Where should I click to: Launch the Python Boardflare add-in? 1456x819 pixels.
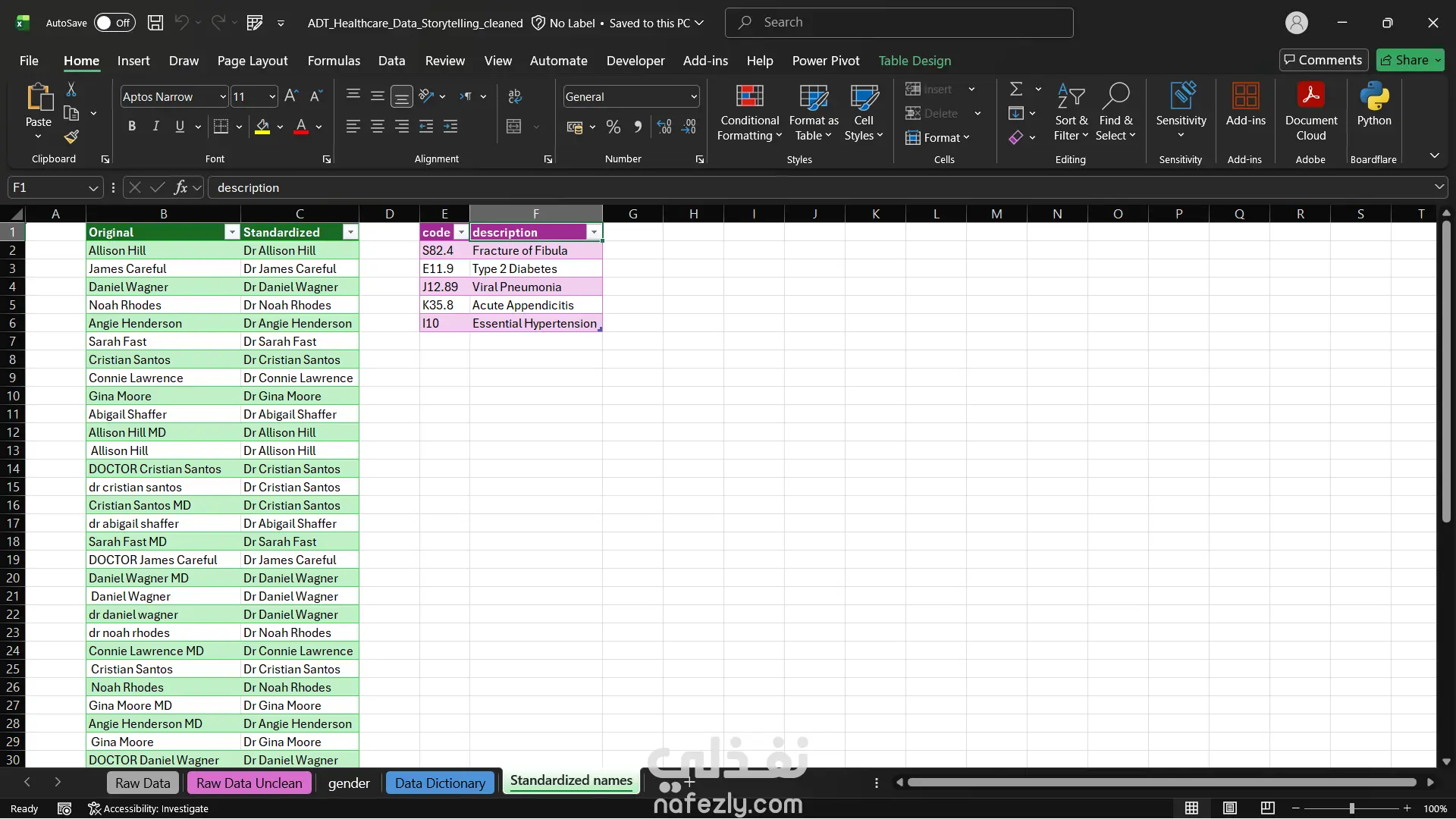tap(1373, 105)
